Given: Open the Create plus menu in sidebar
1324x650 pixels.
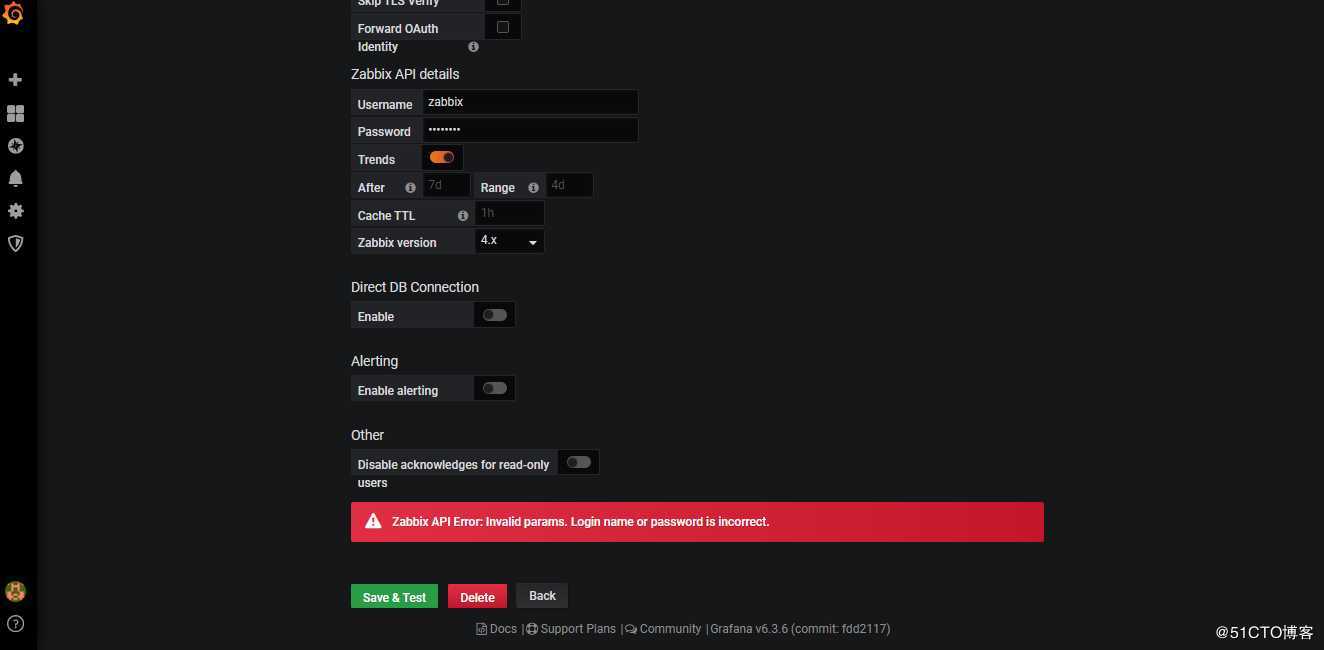Looking at the screenshot, I should [15, 79].
